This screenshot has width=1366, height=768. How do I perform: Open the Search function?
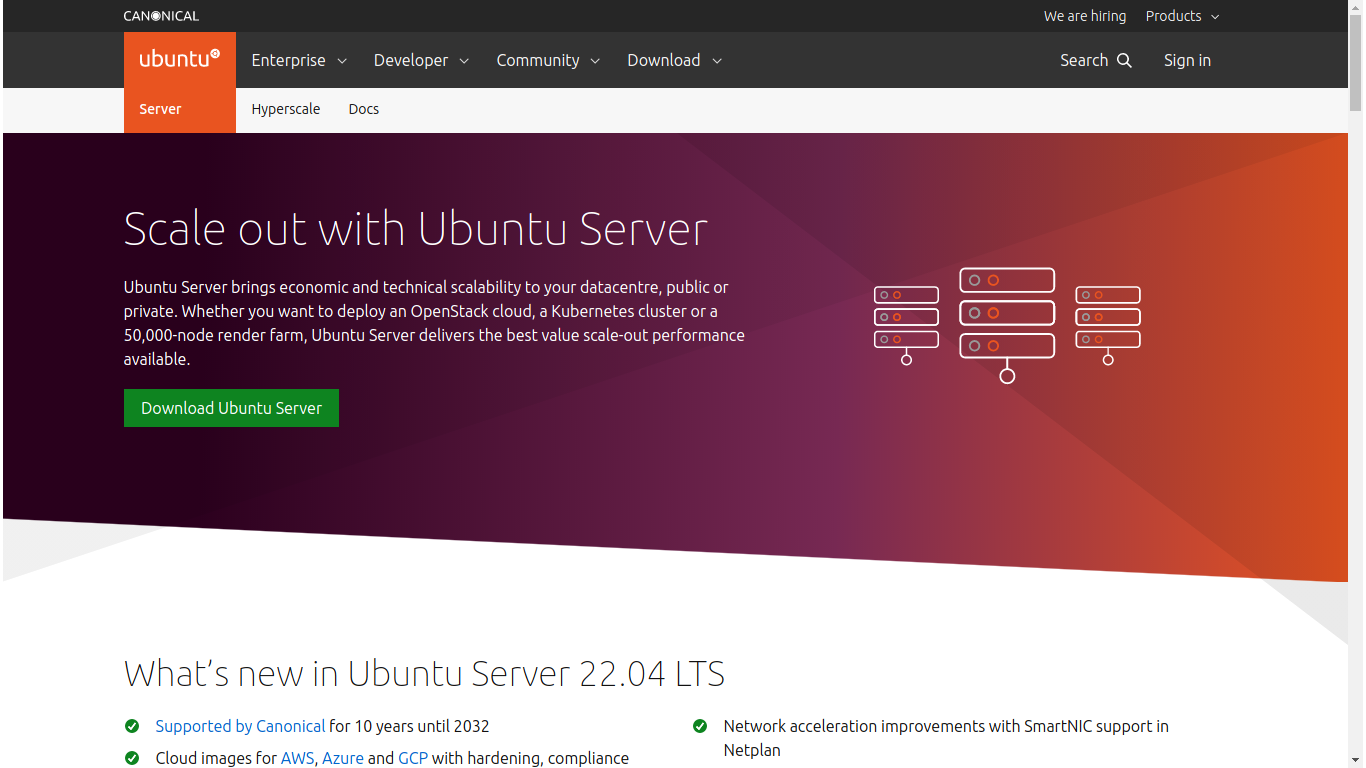click(x=1095, y=60)
